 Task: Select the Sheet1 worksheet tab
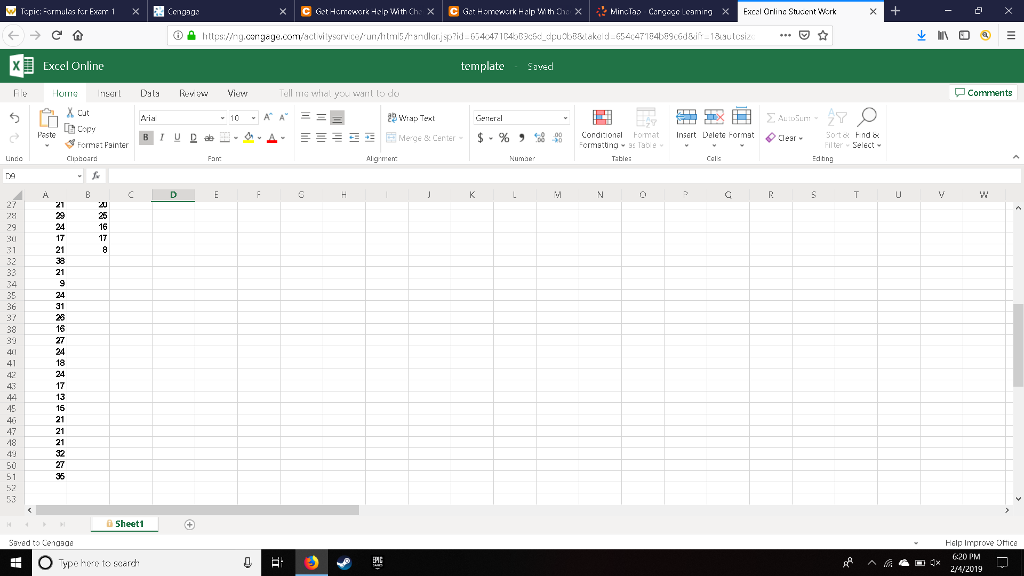pos(125,524)
